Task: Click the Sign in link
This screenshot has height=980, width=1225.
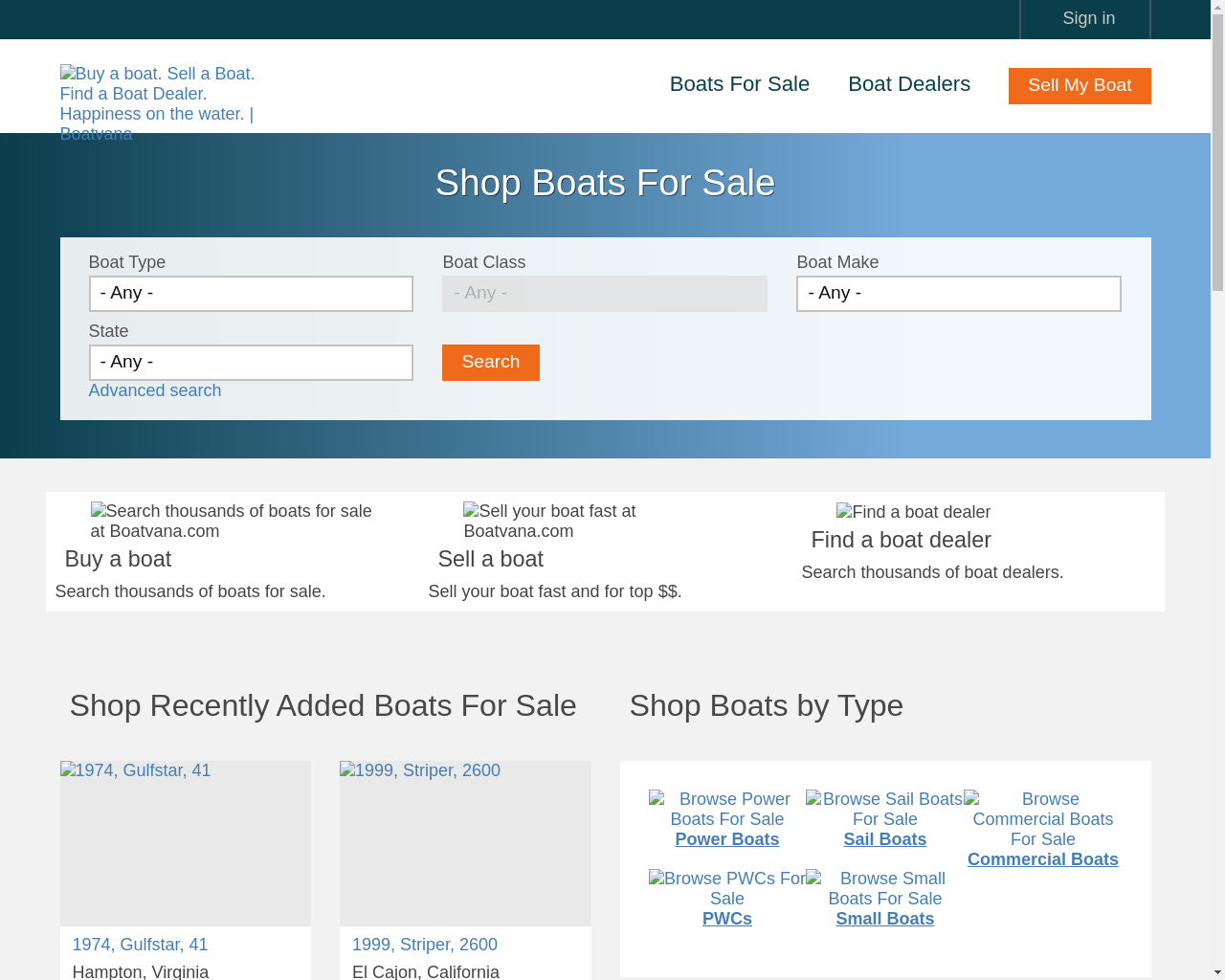Action: pyautogui.click(x=1089, y=18)
